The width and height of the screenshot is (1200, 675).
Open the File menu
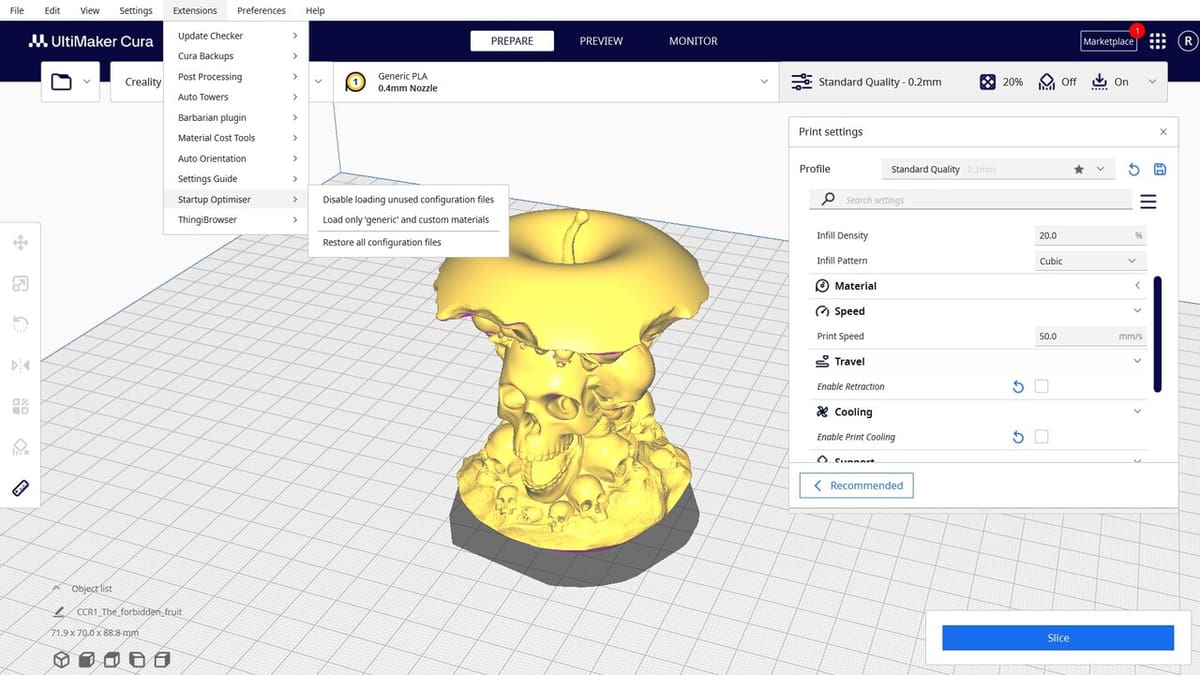coord(16,10)
